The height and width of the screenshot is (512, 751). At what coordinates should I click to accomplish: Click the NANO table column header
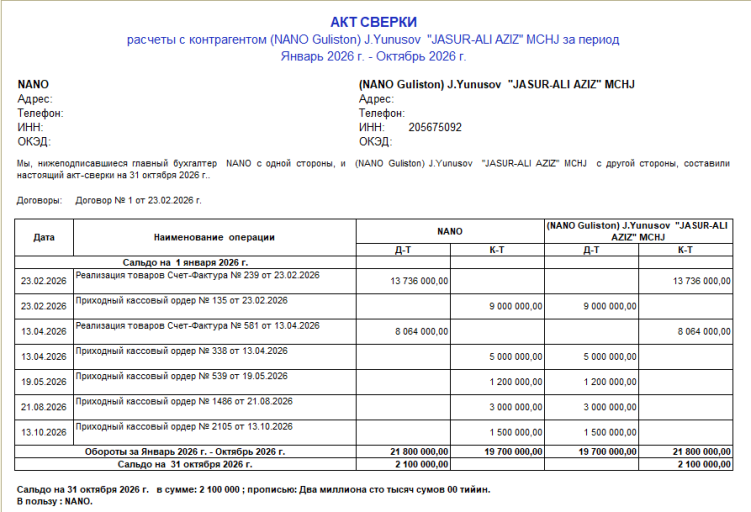450,231
